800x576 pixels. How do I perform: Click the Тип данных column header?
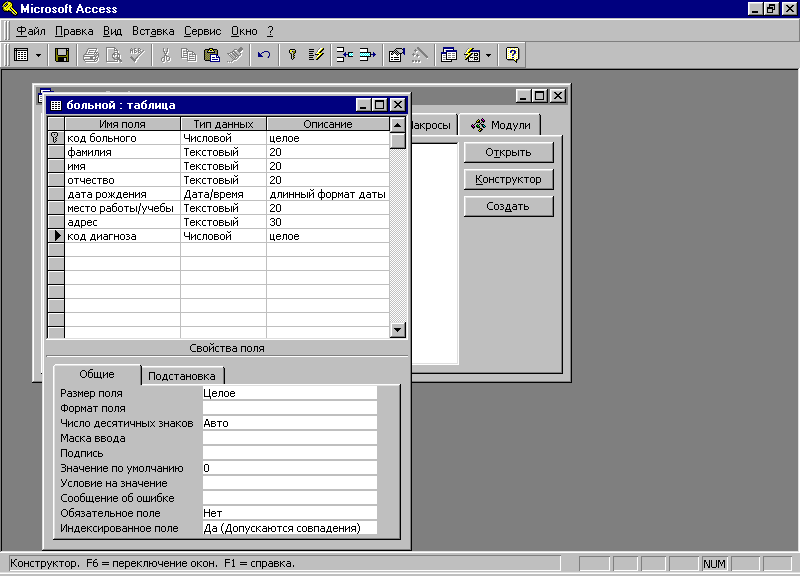click(x=223, y=124)
